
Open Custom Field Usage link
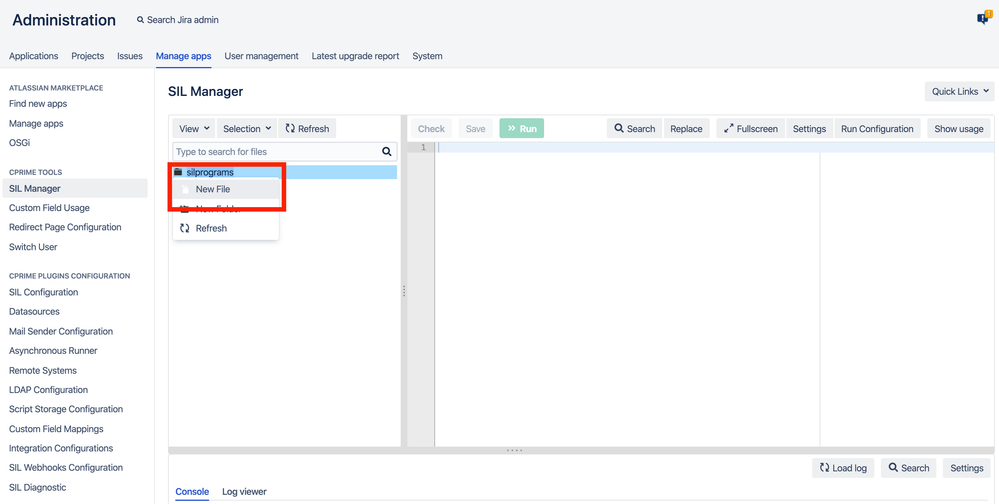[x=49, y=208]
